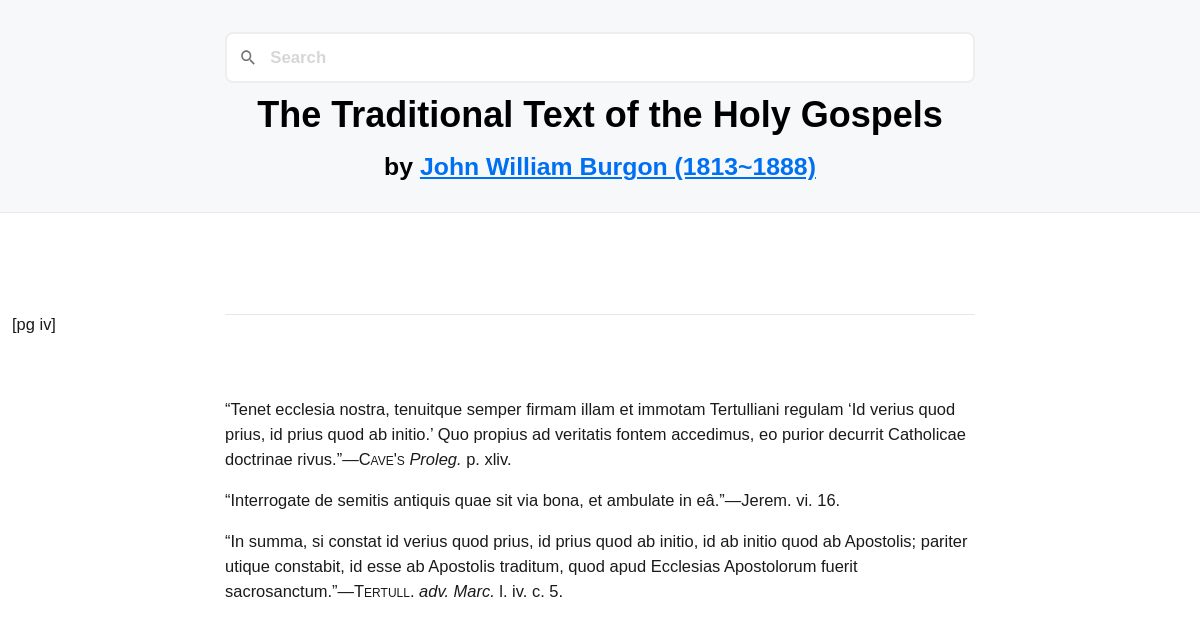
Task: Click the "(1813~1888)" dates in author link
Action: click(x=746, y=166)
